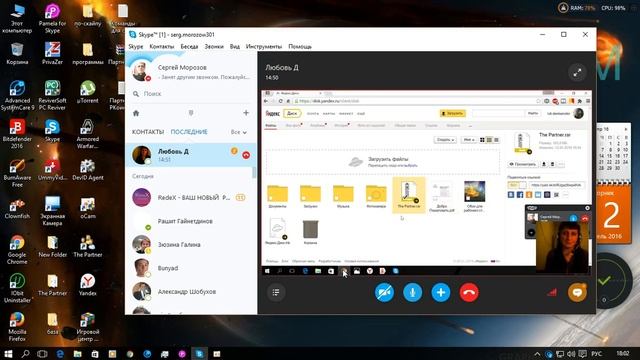Hang up from the Любовь Д row
This screenshot has height=360, width=640.
[x=246, y=155]
